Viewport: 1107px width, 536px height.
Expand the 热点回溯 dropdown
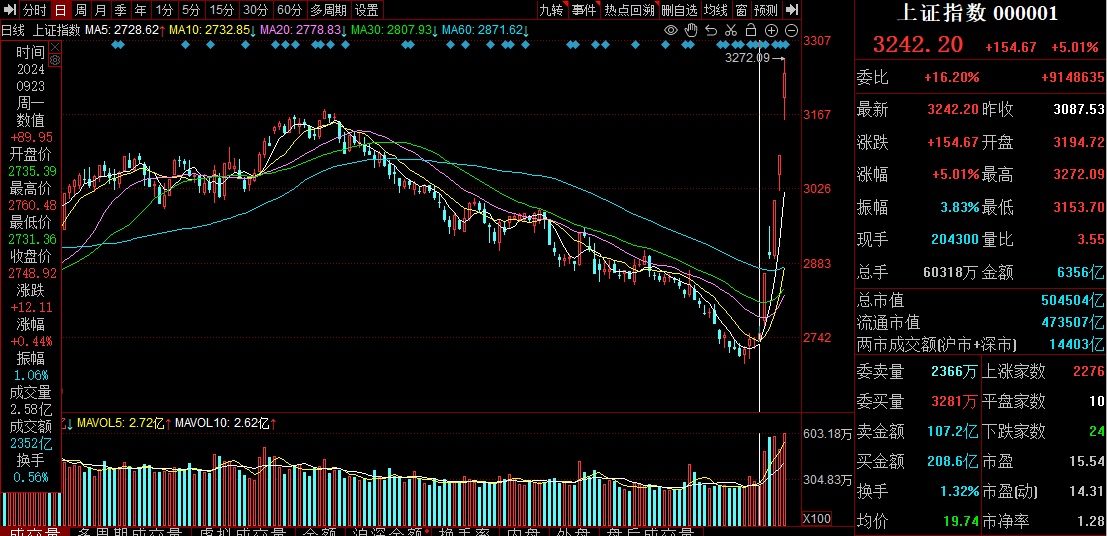pos(629,10)
